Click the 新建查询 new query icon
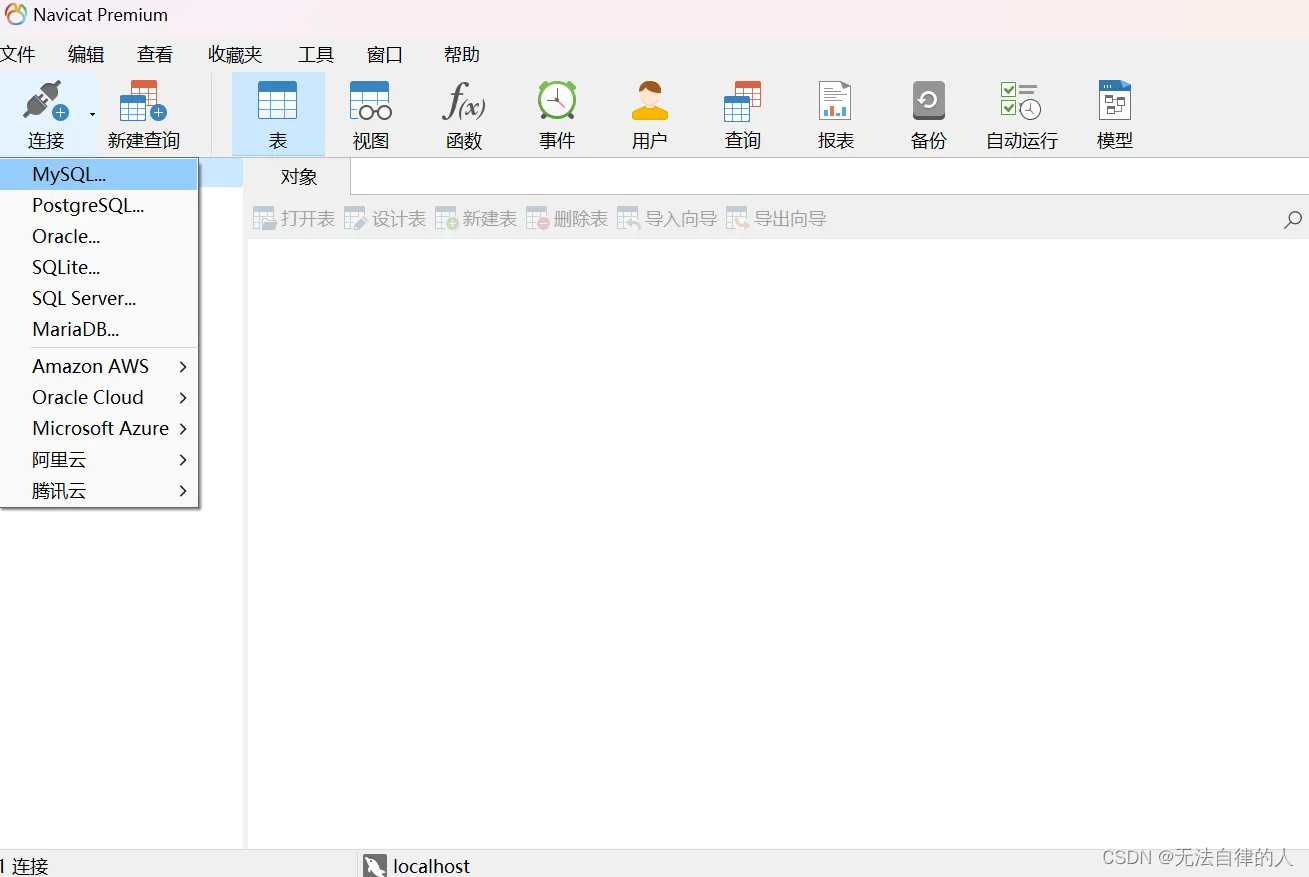Screen dimensions: 1309x877 pyautogui.click(x=143, y=101)
